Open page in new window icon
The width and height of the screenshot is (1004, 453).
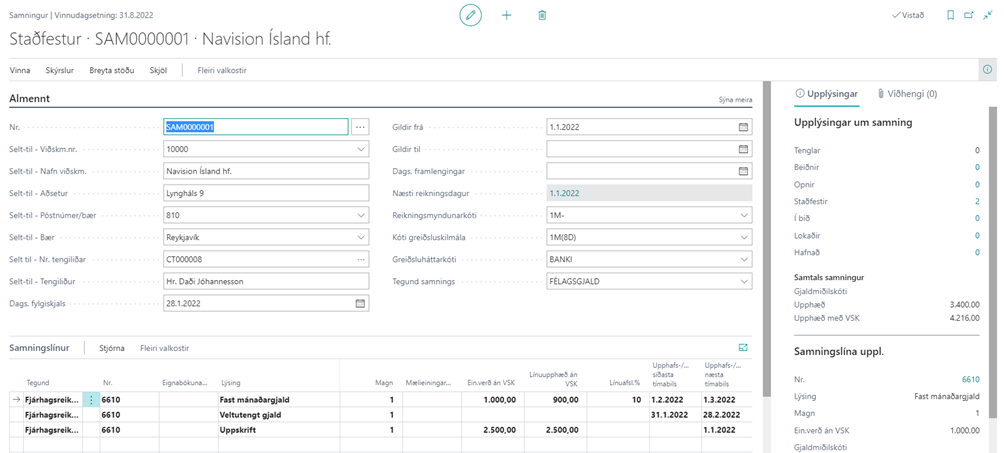click(x=970, y=16)
